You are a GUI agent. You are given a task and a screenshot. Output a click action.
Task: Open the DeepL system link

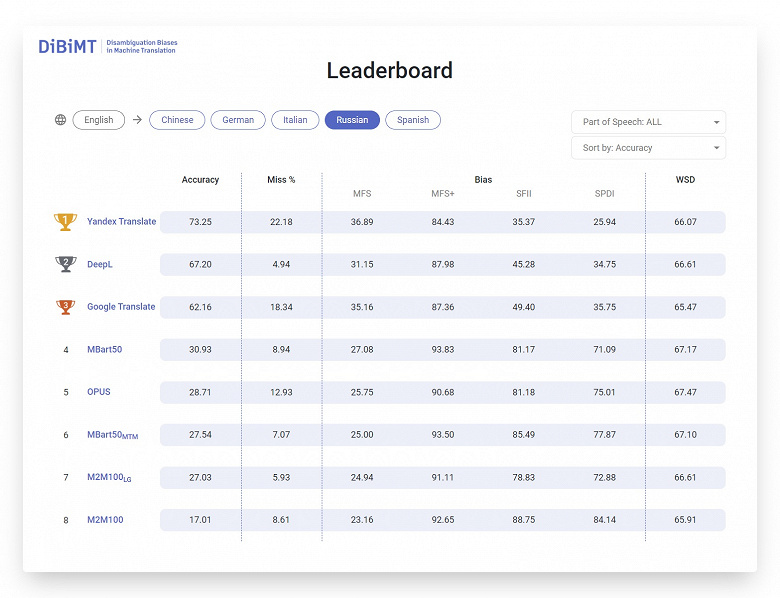pyautogui.click(x=99, y=264)
